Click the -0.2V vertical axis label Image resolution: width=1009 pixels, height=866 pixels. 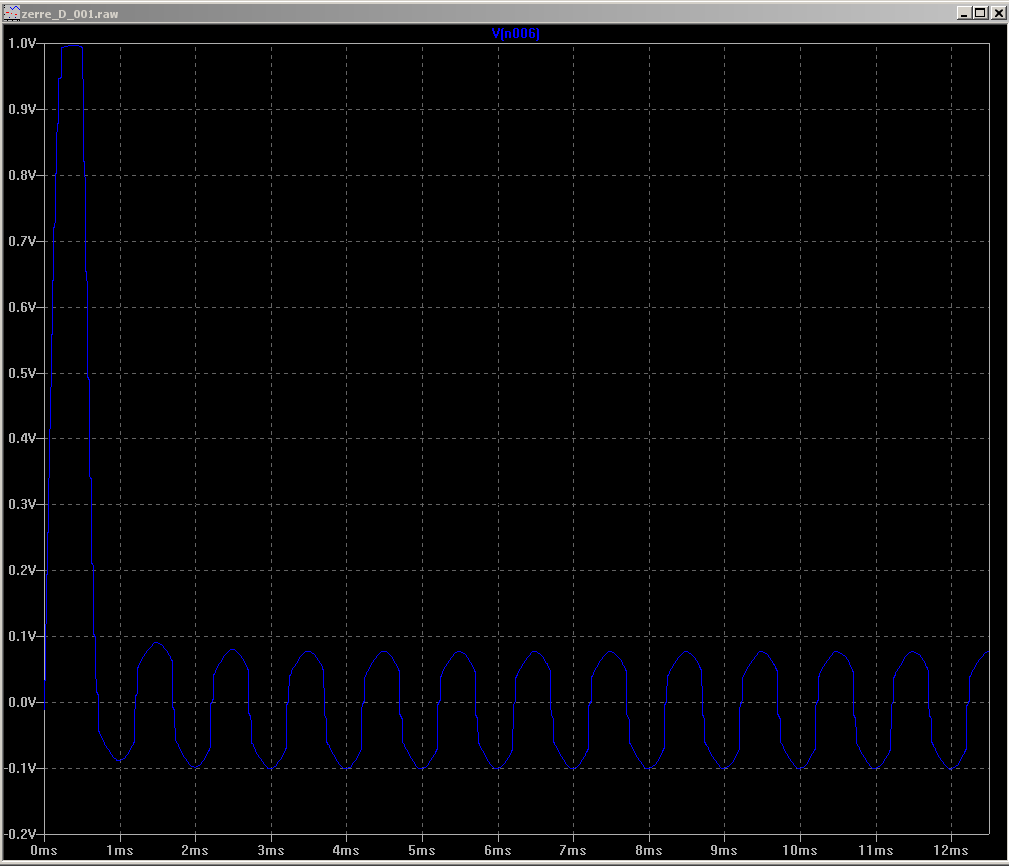click(20, 834)
